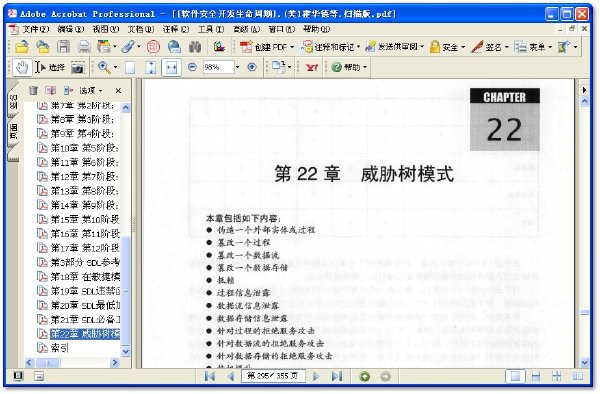Screen dimensions: 600x394
Task: Go to last page button
Action: click(337, 377)
